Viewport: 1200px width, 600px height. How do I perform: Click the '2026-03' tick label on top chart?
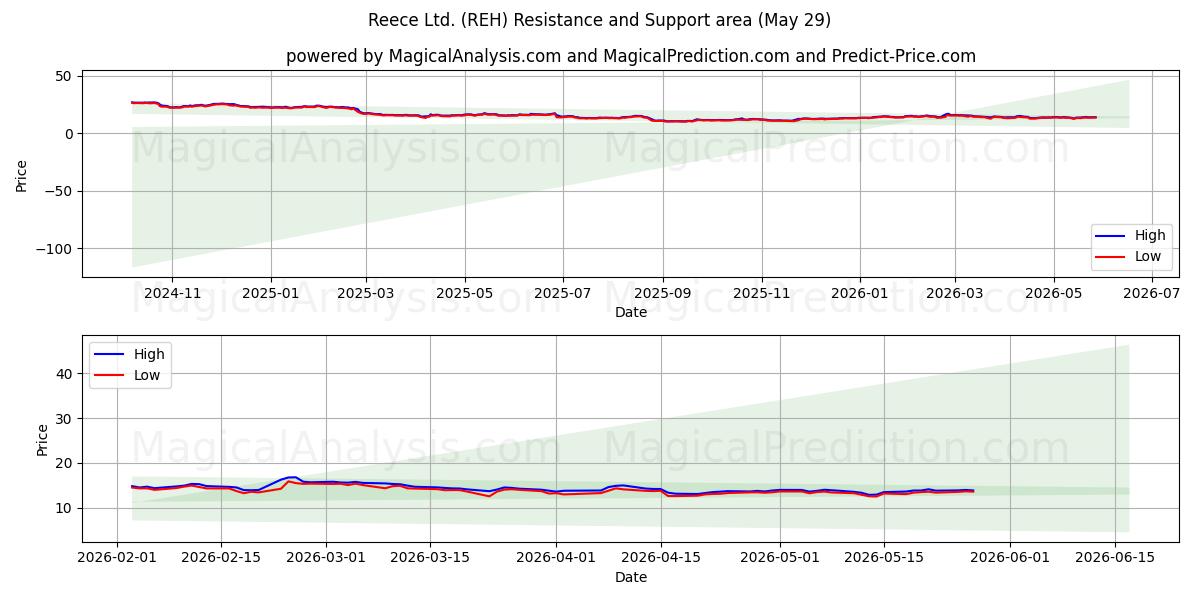954,293
